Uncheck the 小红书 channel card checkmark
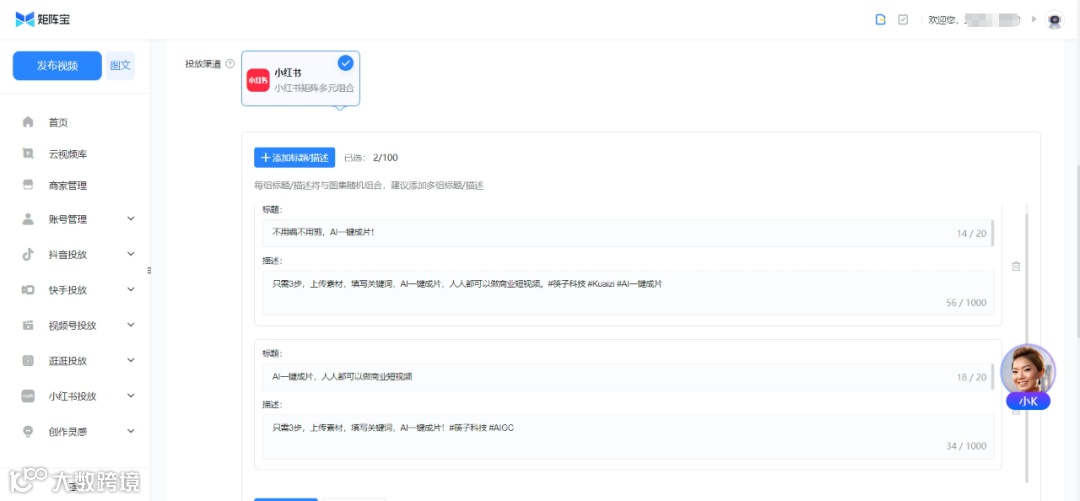Image resolution: width=1080 pixels, height=501 pixels. coord(346,63)
